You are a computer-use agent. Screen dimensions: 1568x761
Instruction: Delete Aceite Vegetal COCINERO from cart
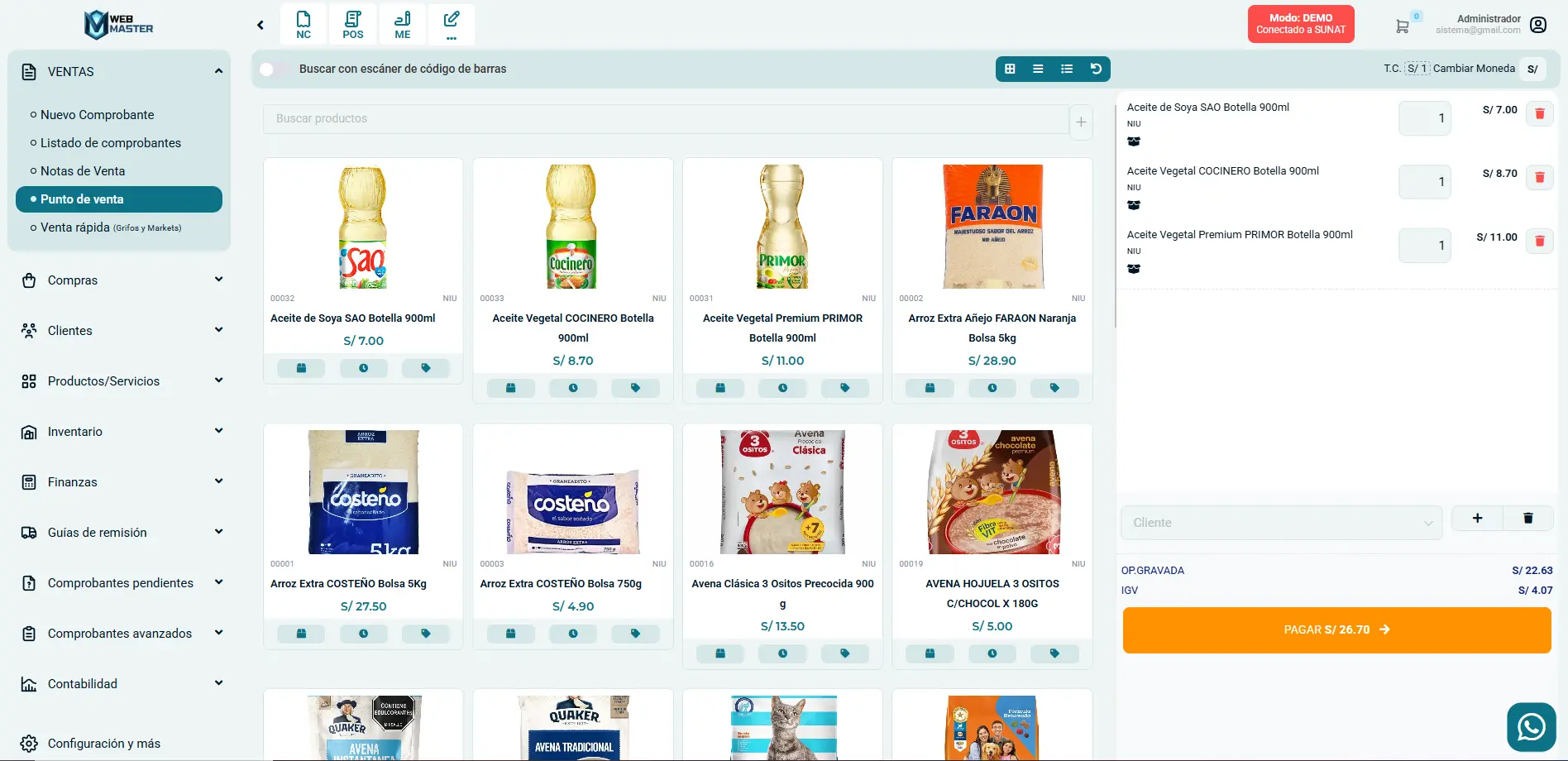click(1540, 177)
